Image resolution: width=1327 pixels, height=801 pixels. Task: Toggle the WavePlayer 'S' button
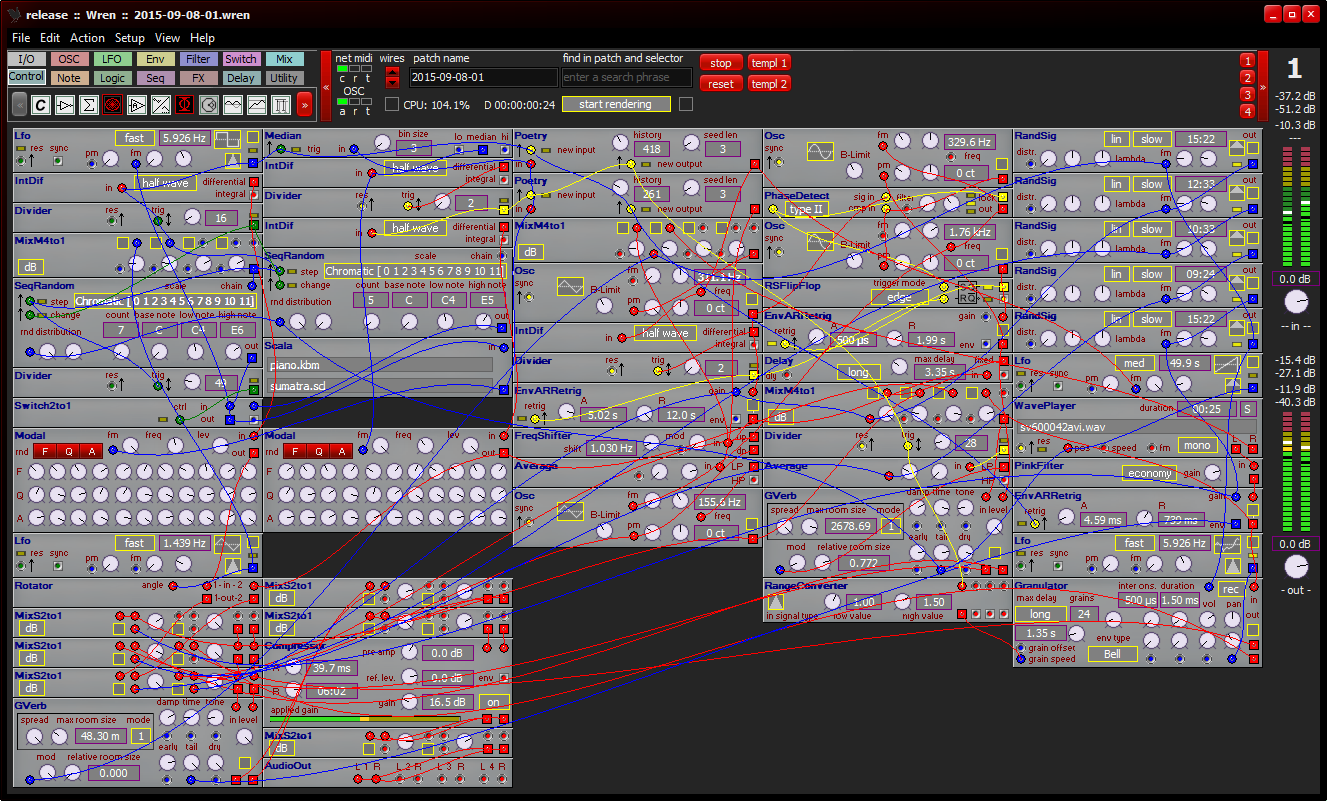click(1247, 409)
